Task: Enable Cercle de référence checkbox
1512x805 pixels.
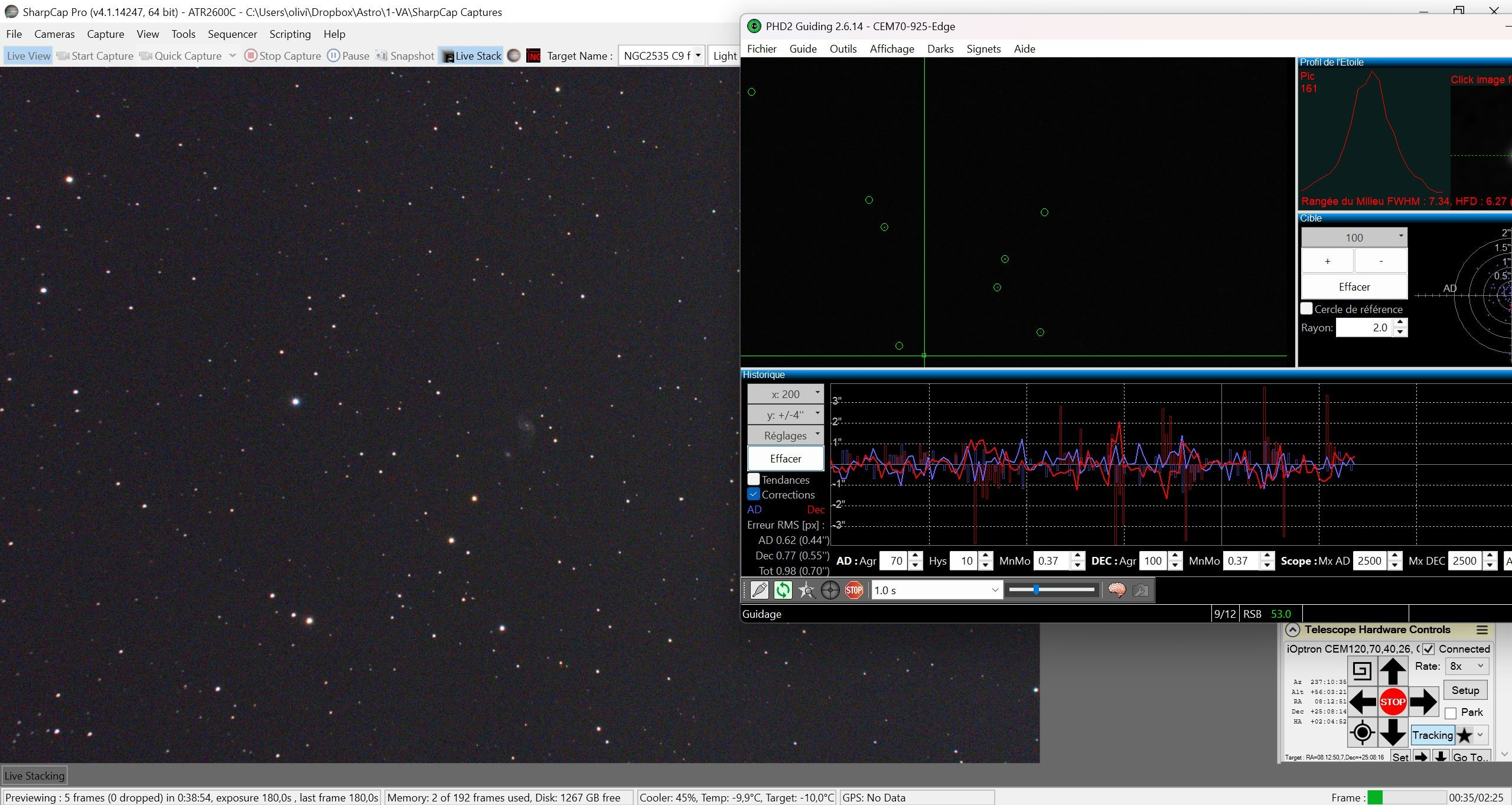Action: [x=1306, y=309]
